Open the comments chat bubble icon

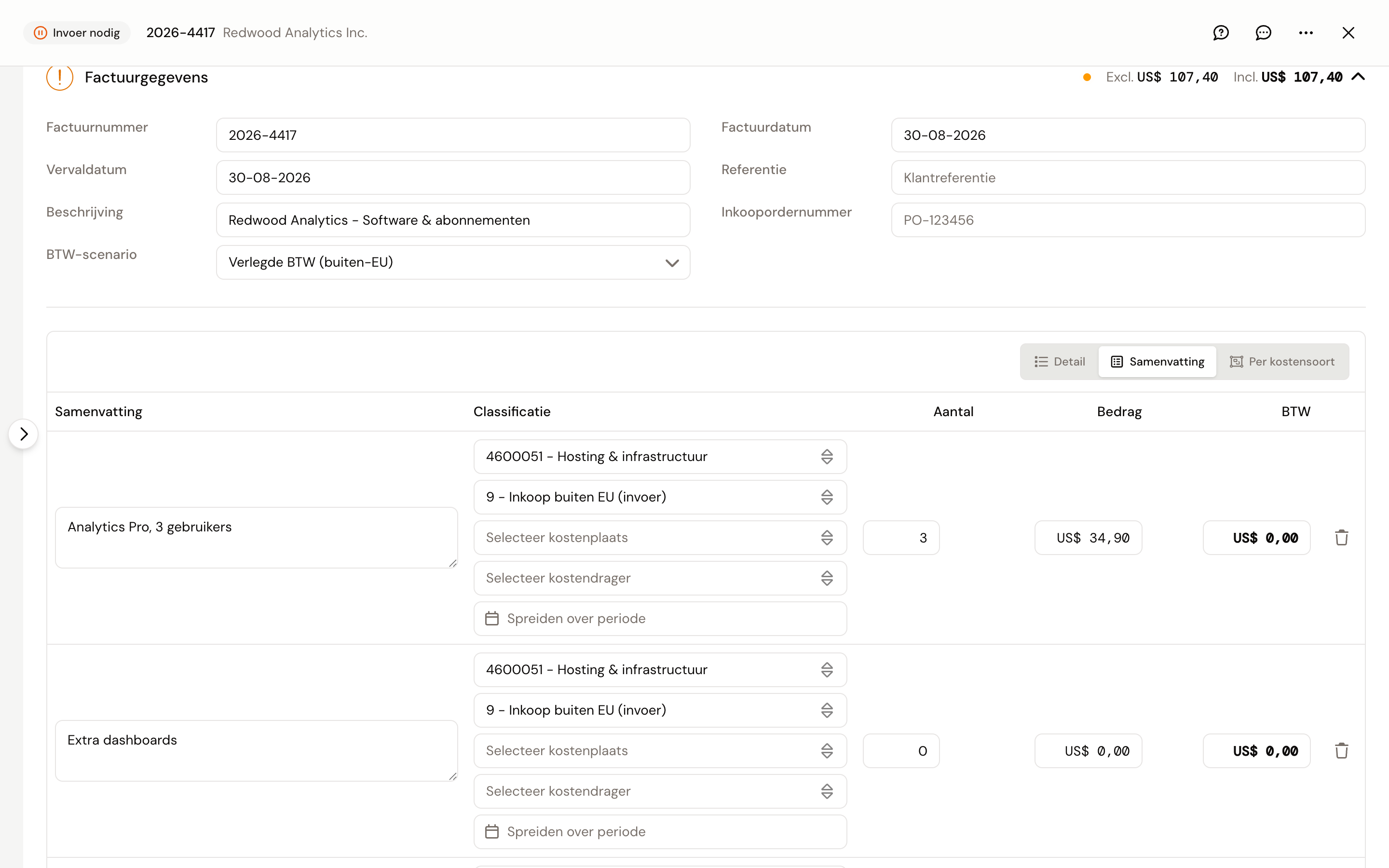[1263, 33]
